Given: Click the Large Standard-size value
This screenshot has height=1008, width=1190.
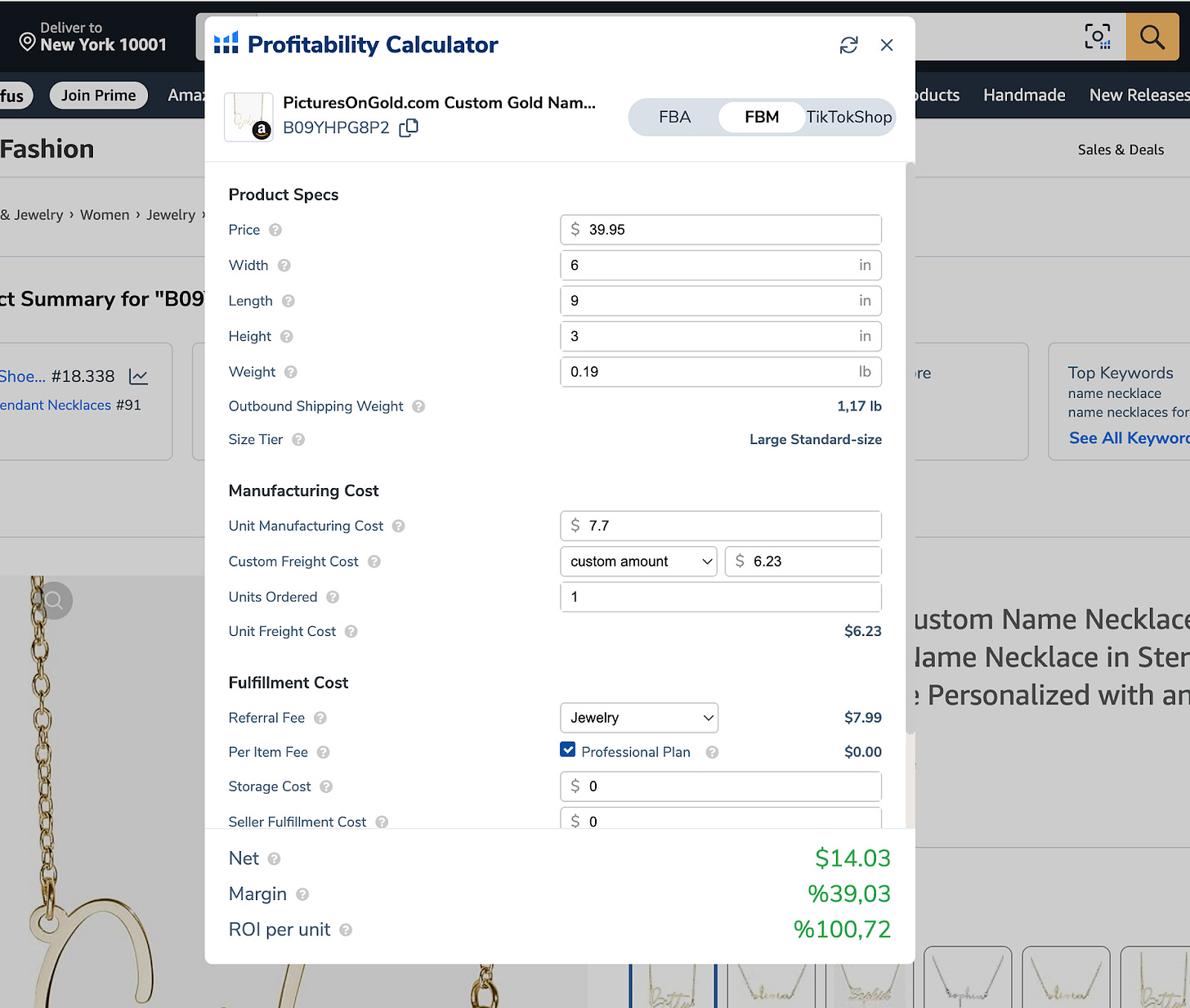Looking at the screenshot, I should (816, 440).
